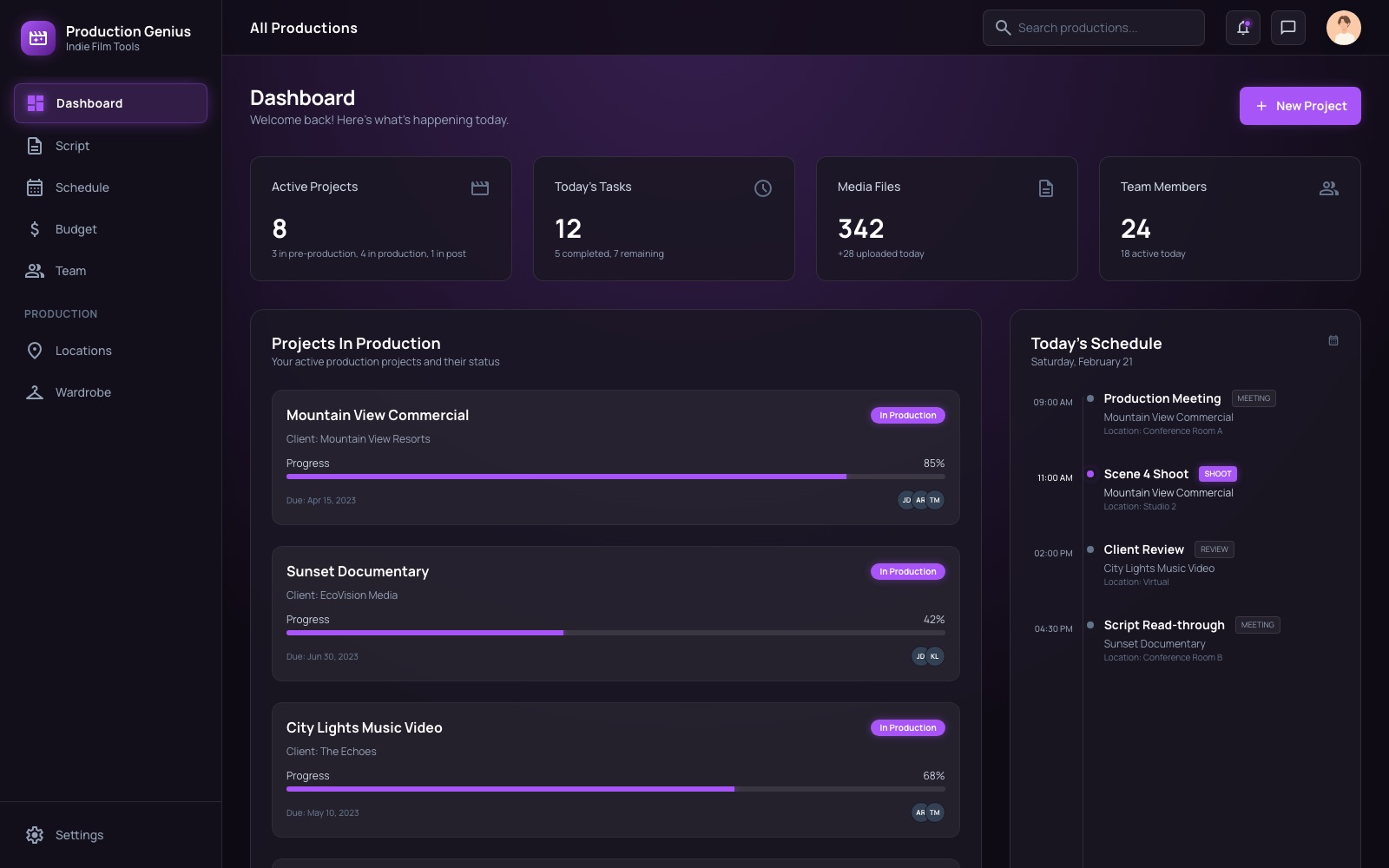1389x868 pixels.
Task: Click the plus icon in New Project button
Action: coord(1261,106)
